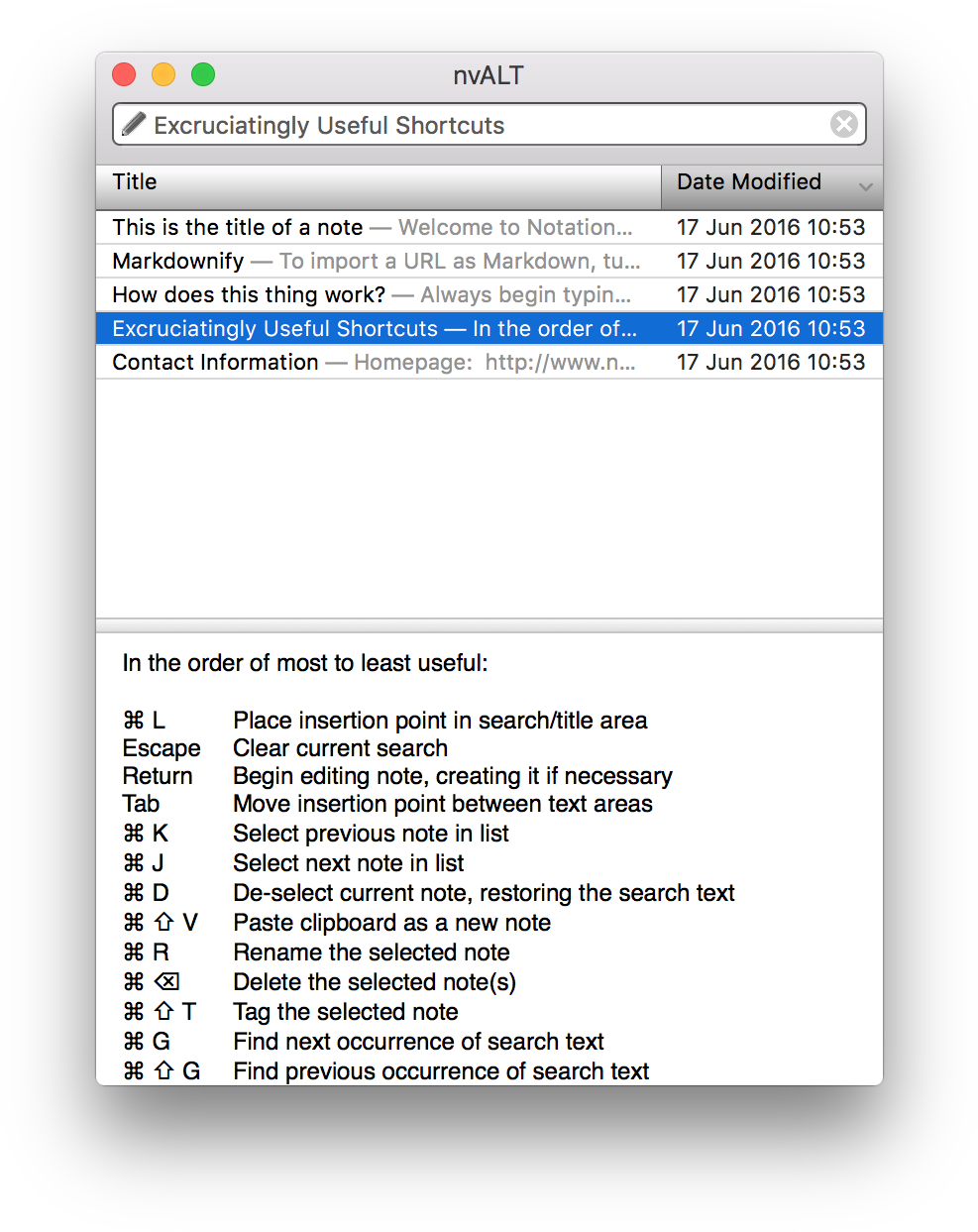Click 'In the order of most to least useful' line

coord(305,663)
